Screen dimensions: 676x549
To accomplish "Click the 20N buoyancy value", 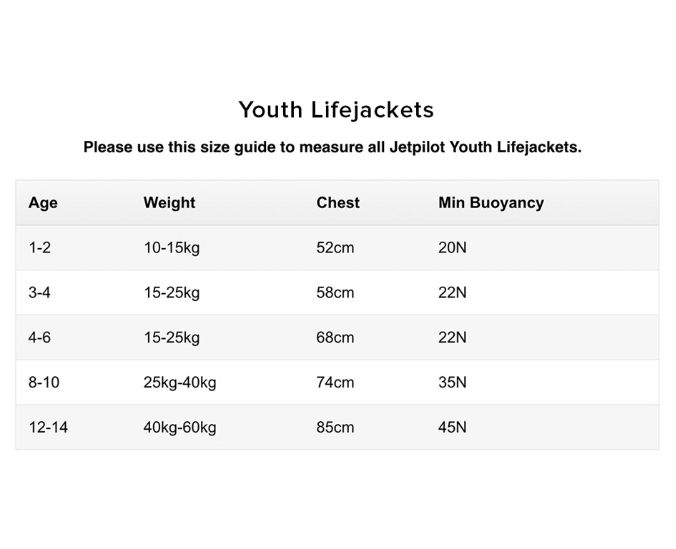I will point(452,248).
